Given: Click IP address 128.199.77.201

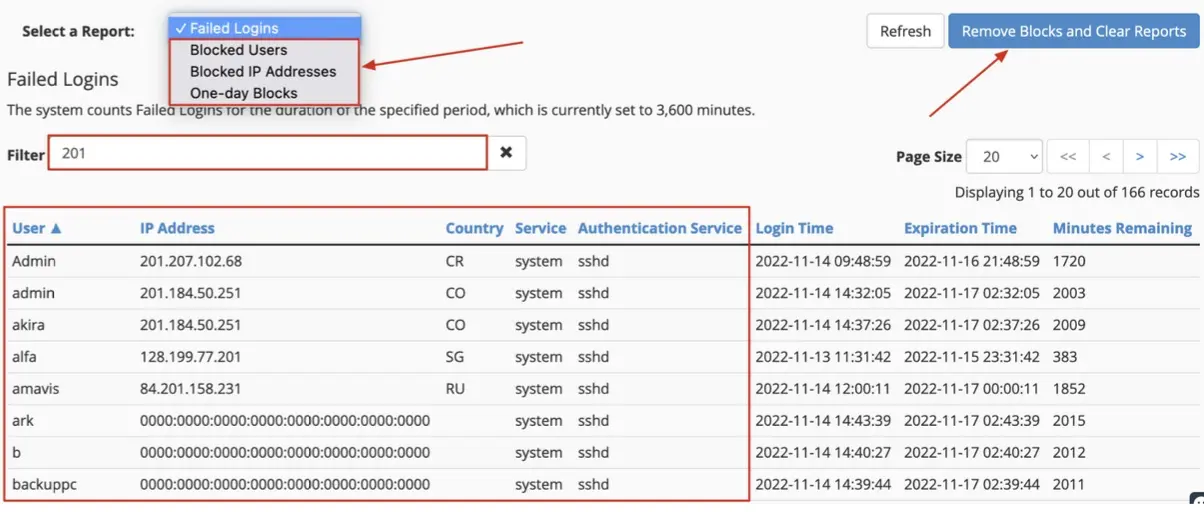Looking at the screenshot, I should pos(191,357).
